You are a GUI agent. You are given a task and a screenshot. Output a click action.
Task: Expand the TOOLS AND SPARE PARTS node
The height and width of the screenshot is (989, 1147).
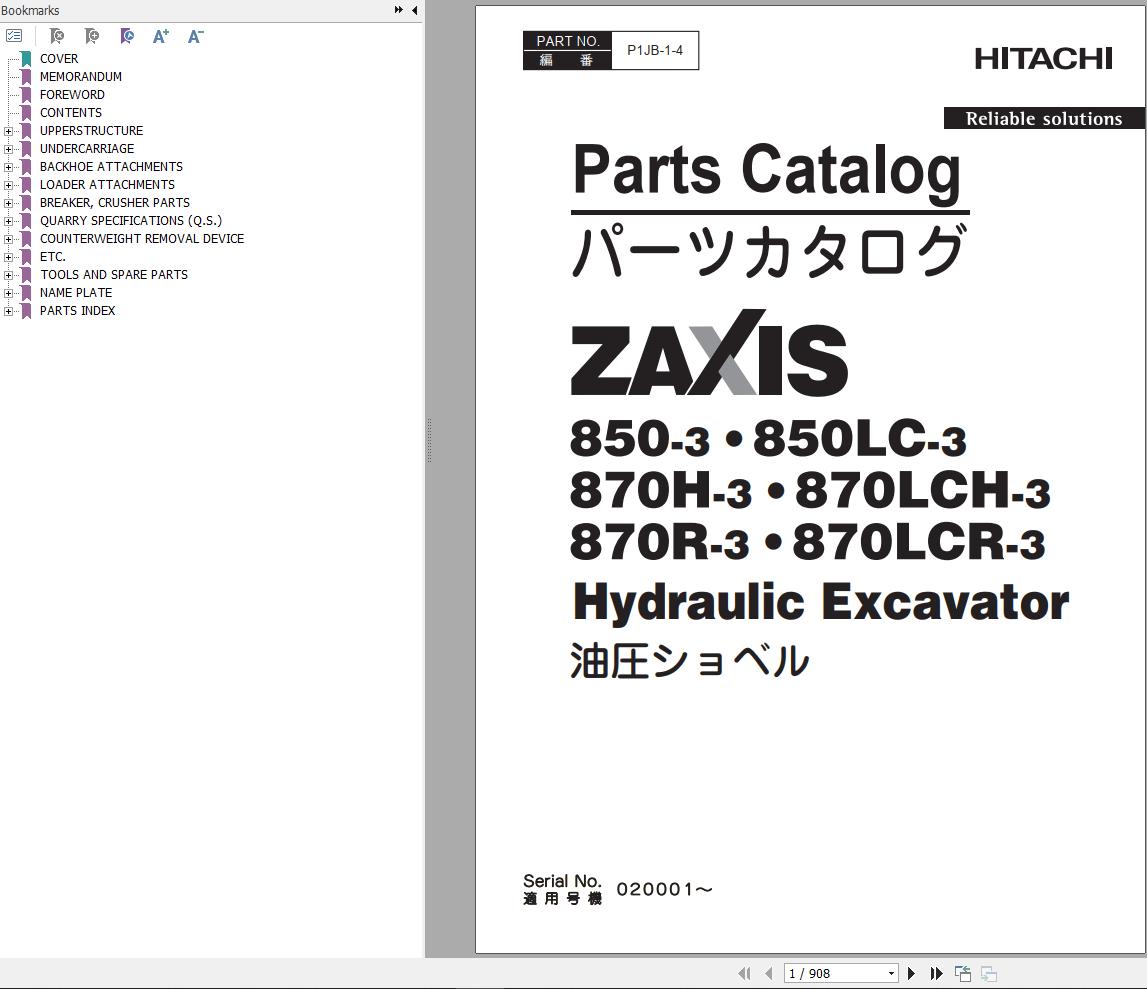point(8,275)
